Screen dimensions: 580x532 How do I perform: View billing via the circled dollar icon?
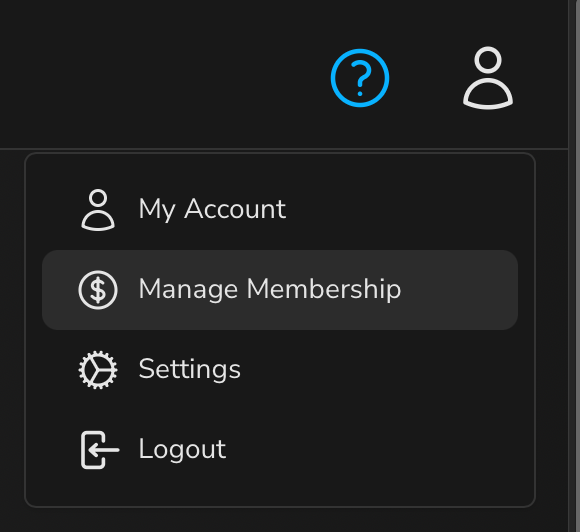tap(98, 290)
